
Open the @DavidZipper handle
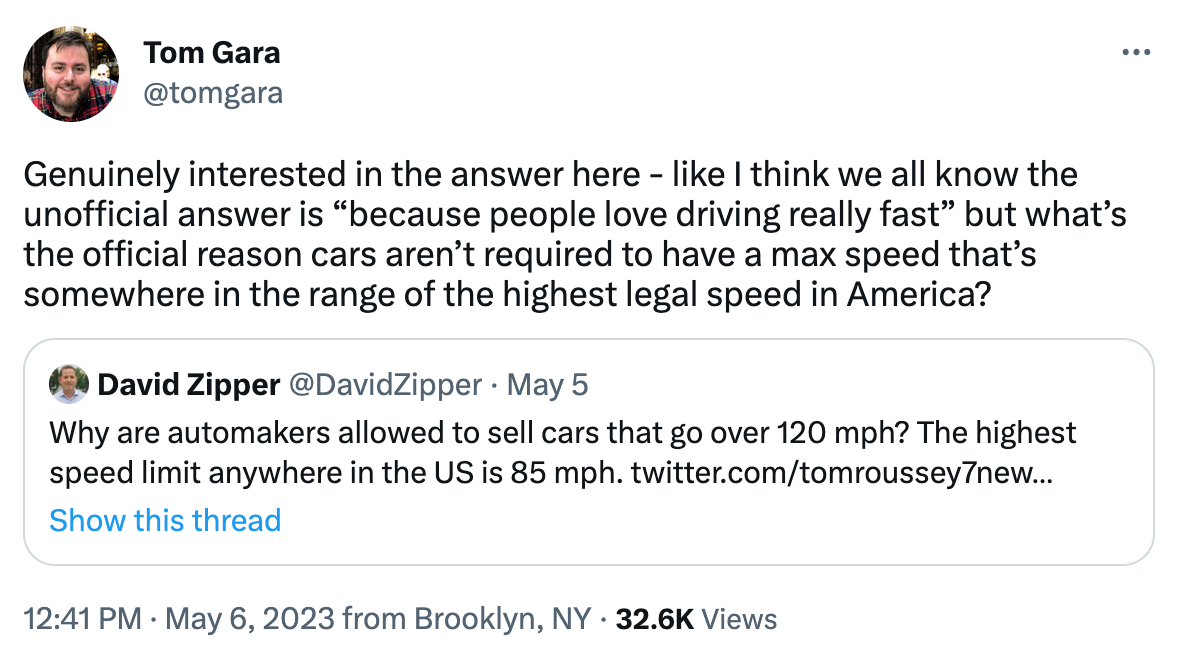click(x=385, y=384)
